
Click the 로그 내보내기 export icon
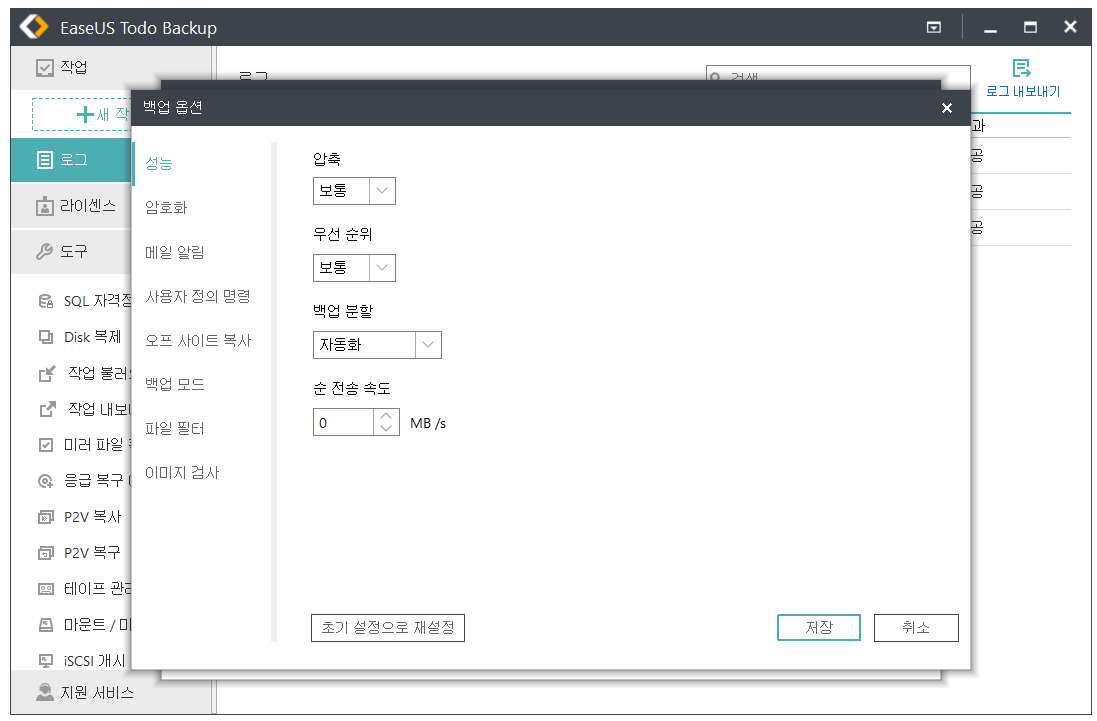pos(1022,66)
